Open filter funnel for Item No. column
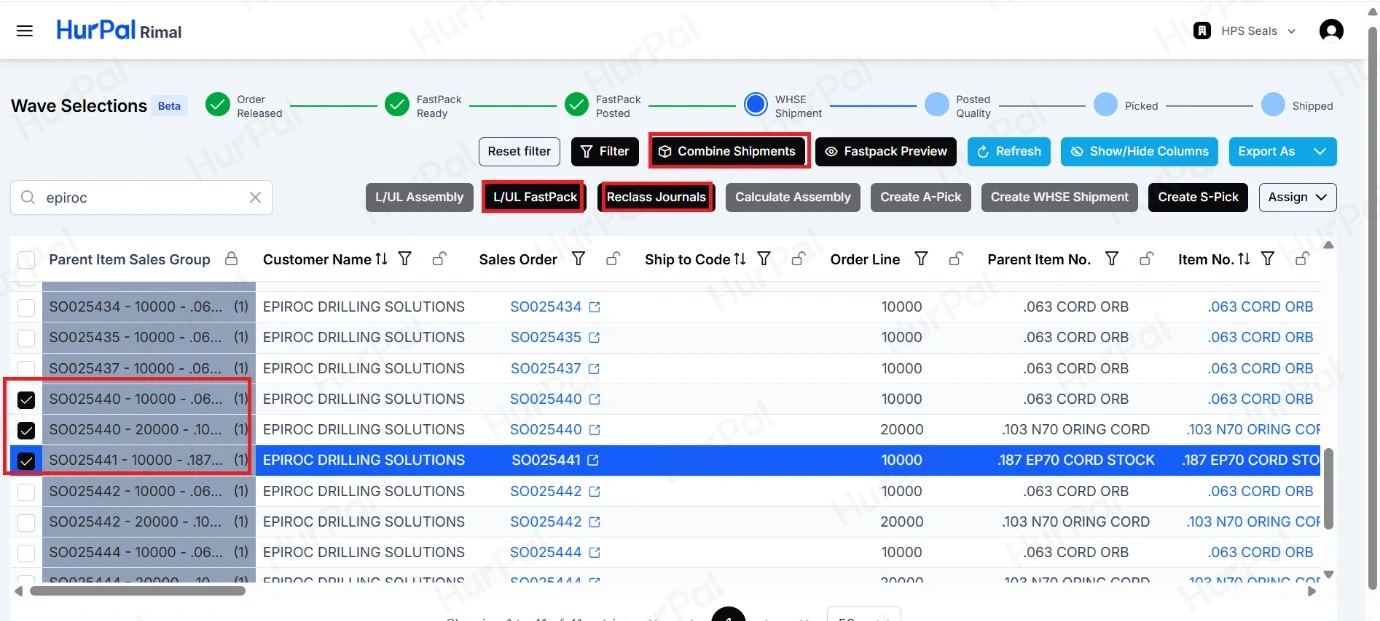This screenshot has width=1380, height=621. (1267, 259)
